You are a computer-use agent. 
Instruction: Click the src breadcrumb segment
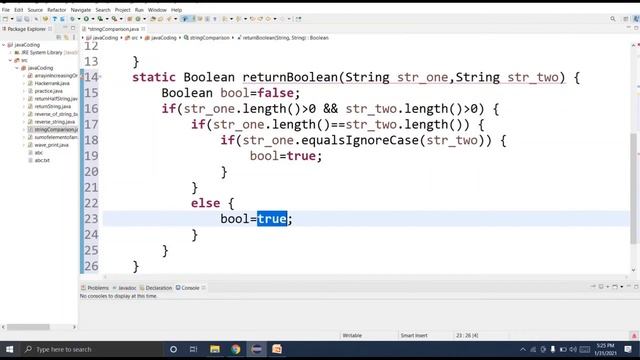tap(131, 38)
